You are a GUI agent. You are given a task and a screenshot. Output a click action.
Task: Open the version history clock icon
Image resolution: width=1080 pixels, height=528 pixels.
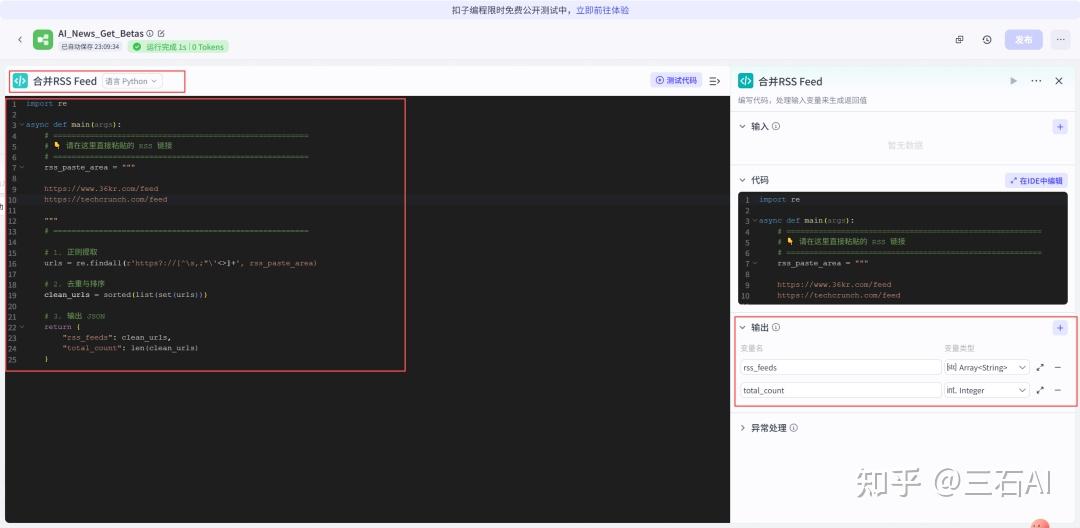click(987, 40)
